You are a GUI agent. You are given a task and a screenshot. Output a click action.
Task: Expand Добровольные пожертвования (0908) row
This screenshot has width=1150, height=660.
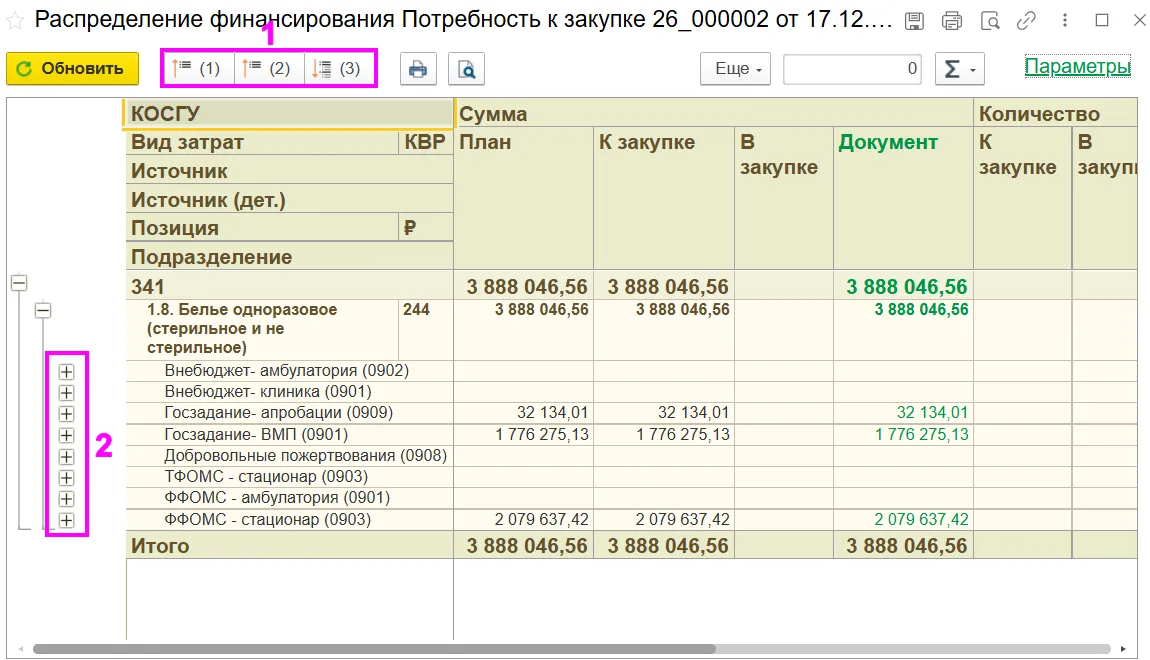point(66,457)
